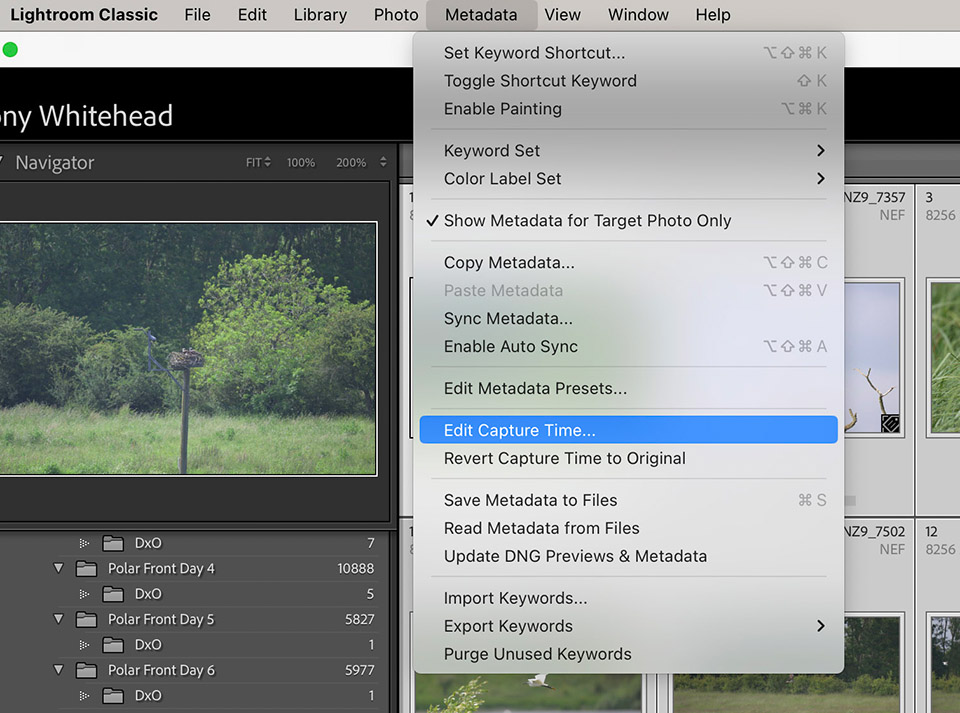Collapse the Polar Front Day 6 folder

point(59,670)
